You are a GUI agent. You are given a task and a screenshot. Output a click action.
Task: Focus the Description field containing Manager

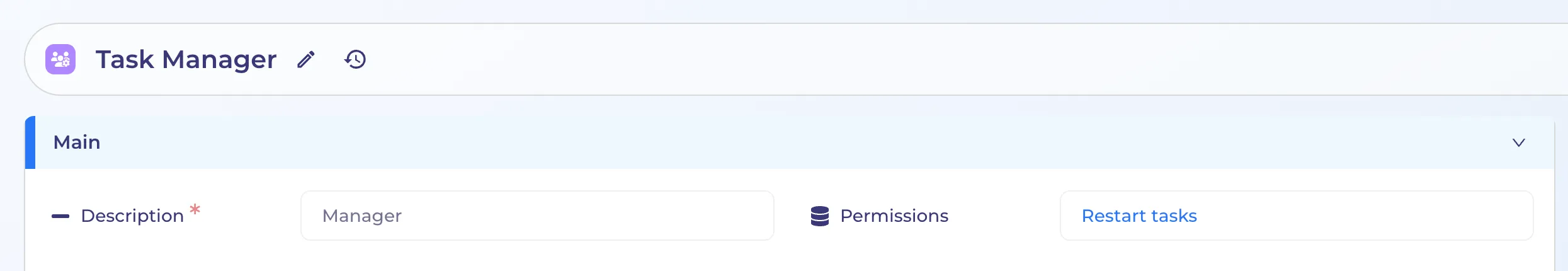tap(537, 216)
